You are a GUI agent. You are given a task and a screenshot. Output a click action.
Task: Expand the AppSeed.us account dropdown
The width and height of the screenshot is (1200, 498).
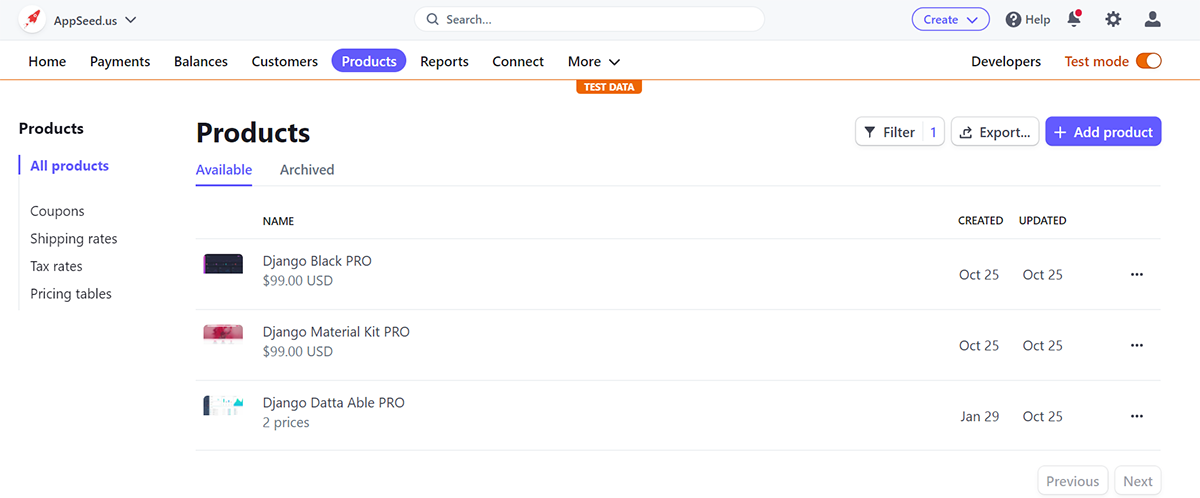[x=95, y=19]
